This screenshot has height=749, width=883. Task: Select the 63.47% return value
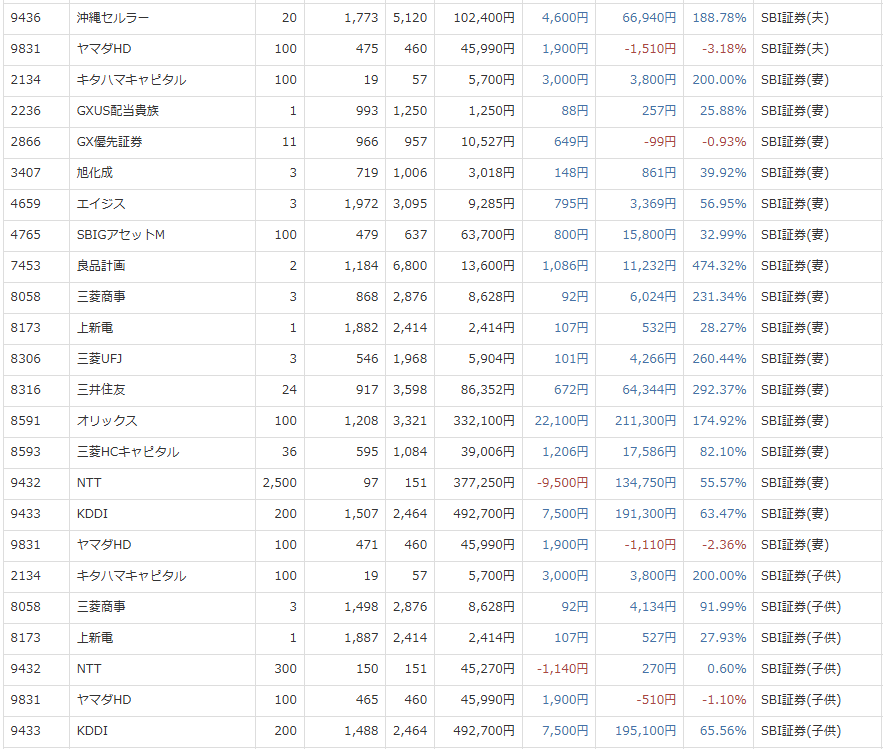point(723,514)
